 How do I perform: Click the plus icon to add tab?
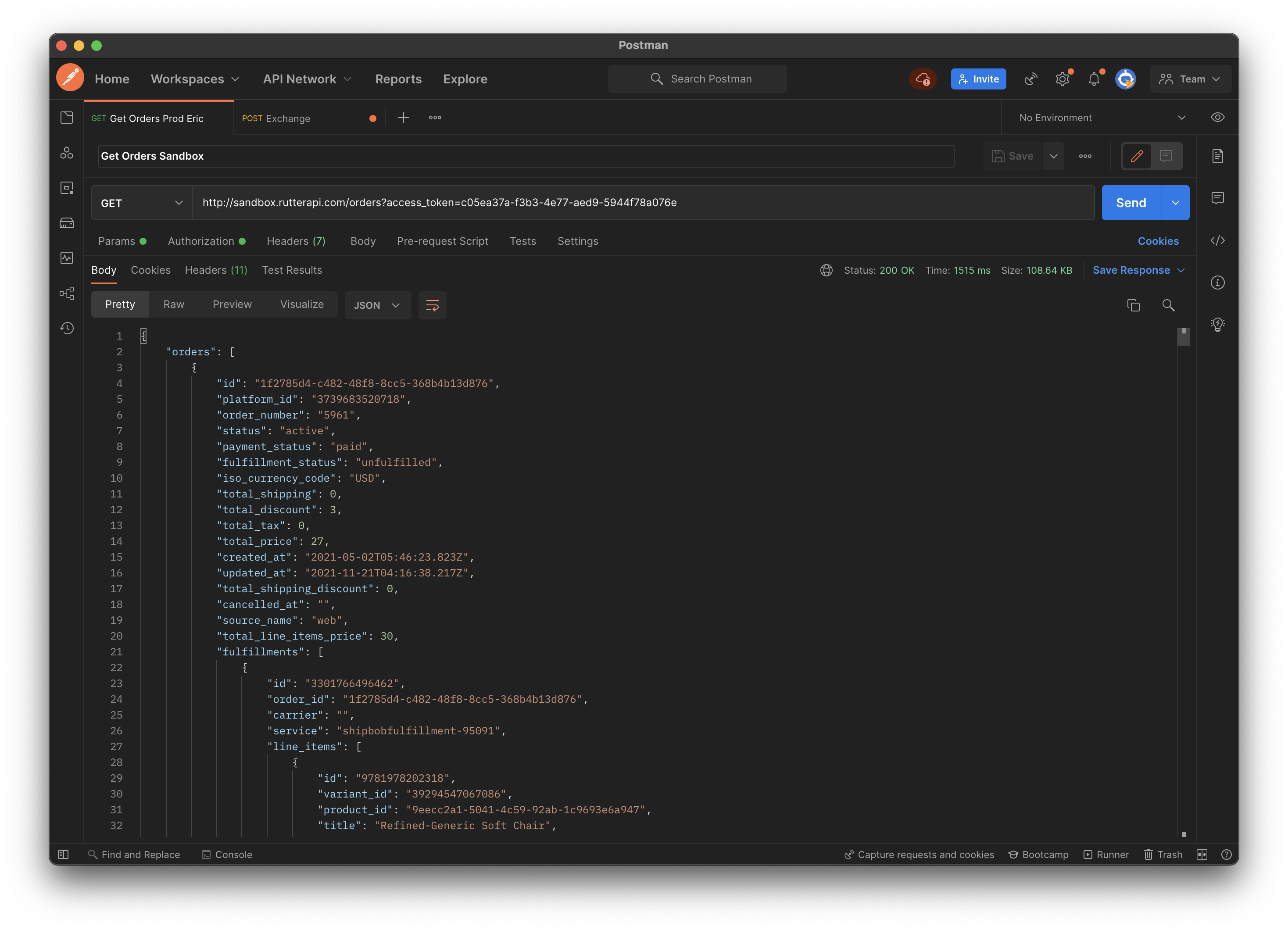(x=403, y=118)
